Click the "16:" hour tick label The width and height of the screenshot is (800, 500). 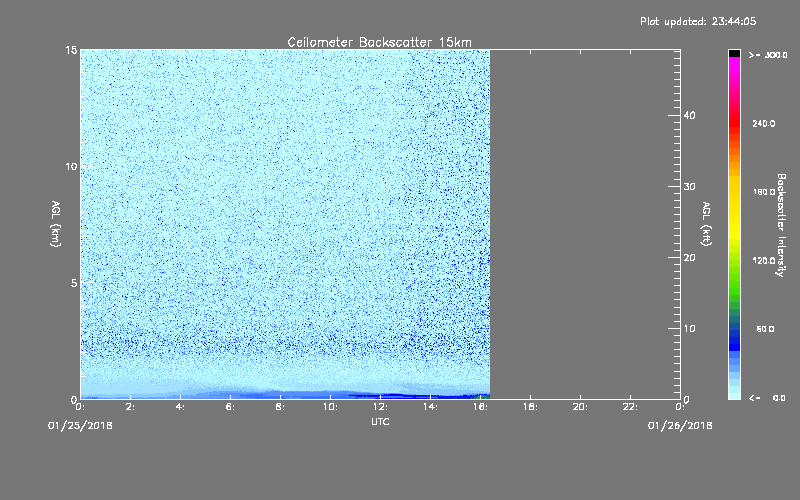pyautogui.click(x=480, y=407)
